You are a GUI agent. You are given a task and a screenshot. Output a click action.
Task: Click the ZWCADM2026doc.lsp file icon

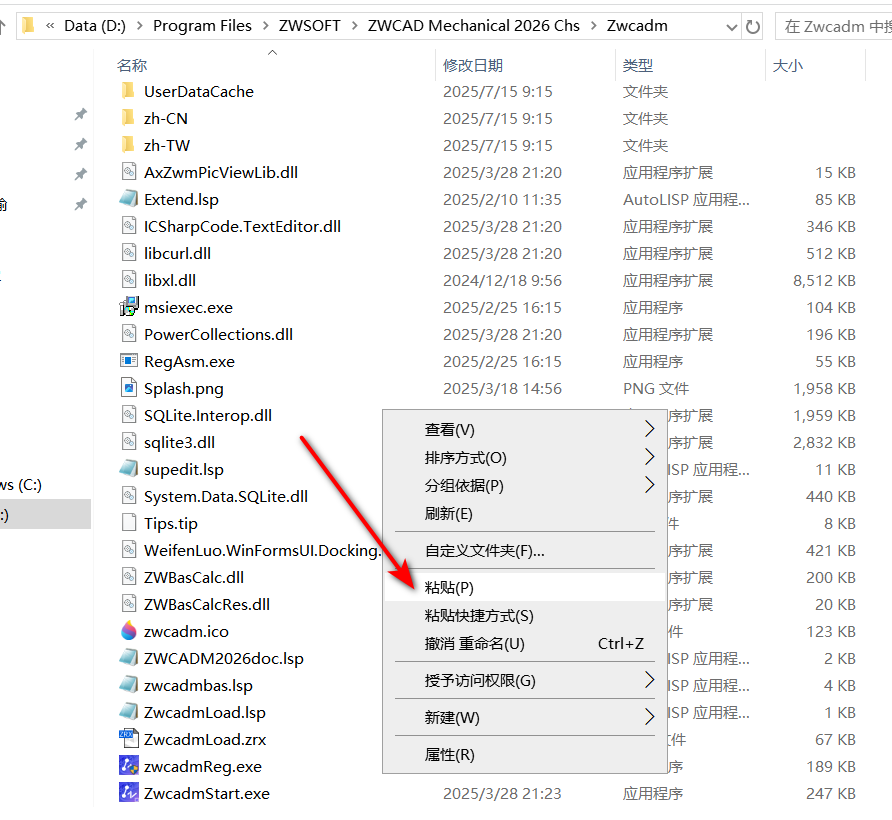129,658
